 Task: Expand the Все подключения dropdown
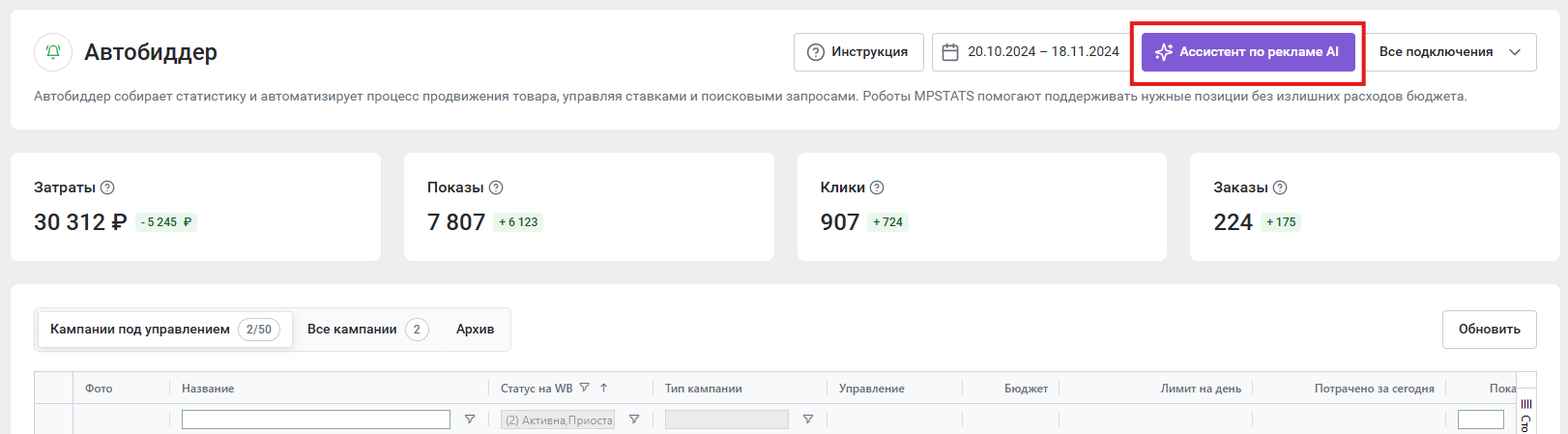tap(1450, 52)
